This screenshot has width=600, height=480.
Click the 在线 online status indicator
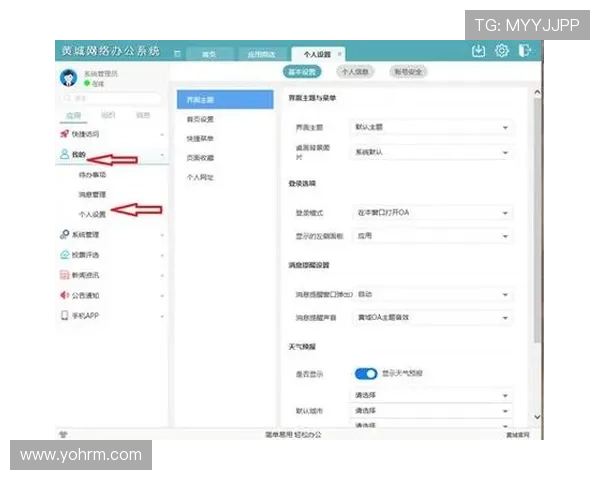[x=94, y=83]
